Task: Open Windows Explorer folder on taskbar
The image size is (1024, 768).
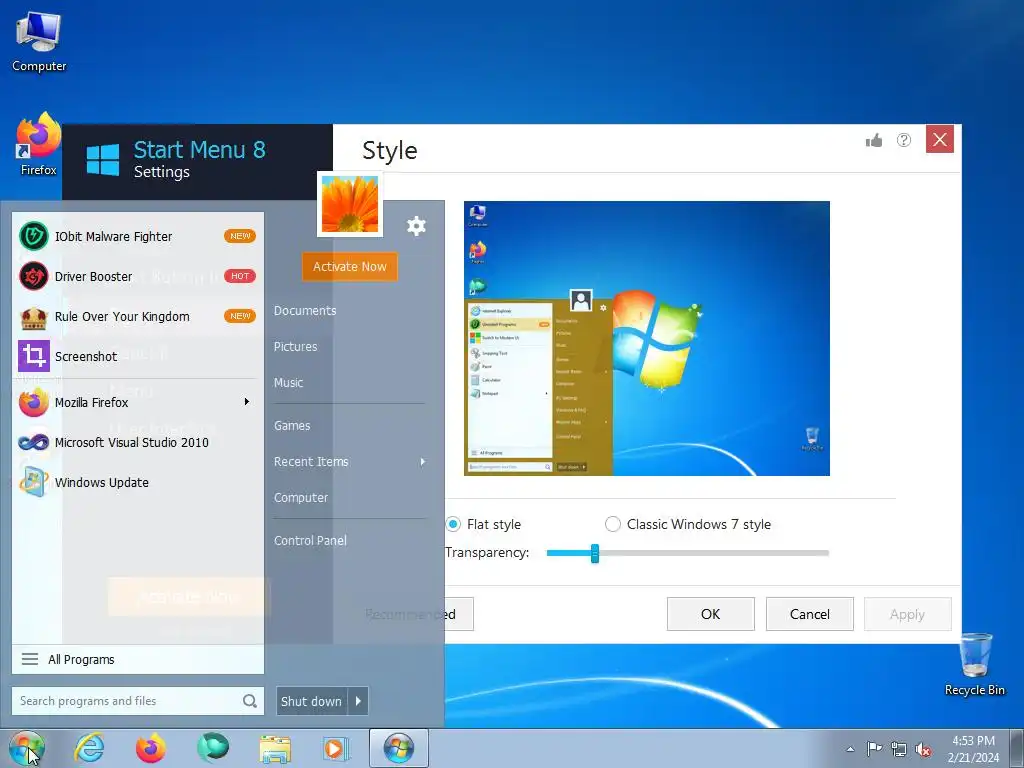Action: click(275, 748)
